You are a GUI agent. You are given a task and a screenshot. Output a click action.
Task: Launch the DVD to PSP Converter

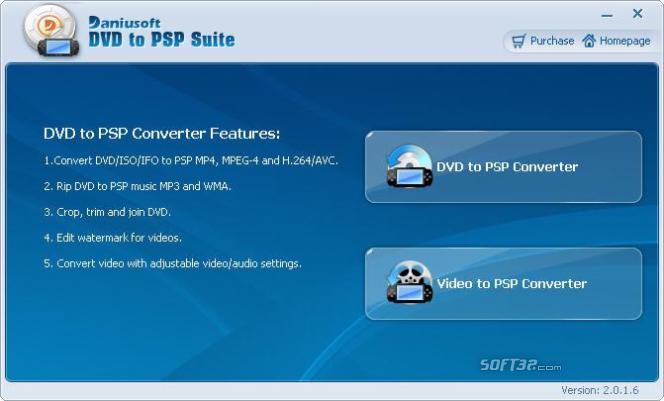click(503, 167)
